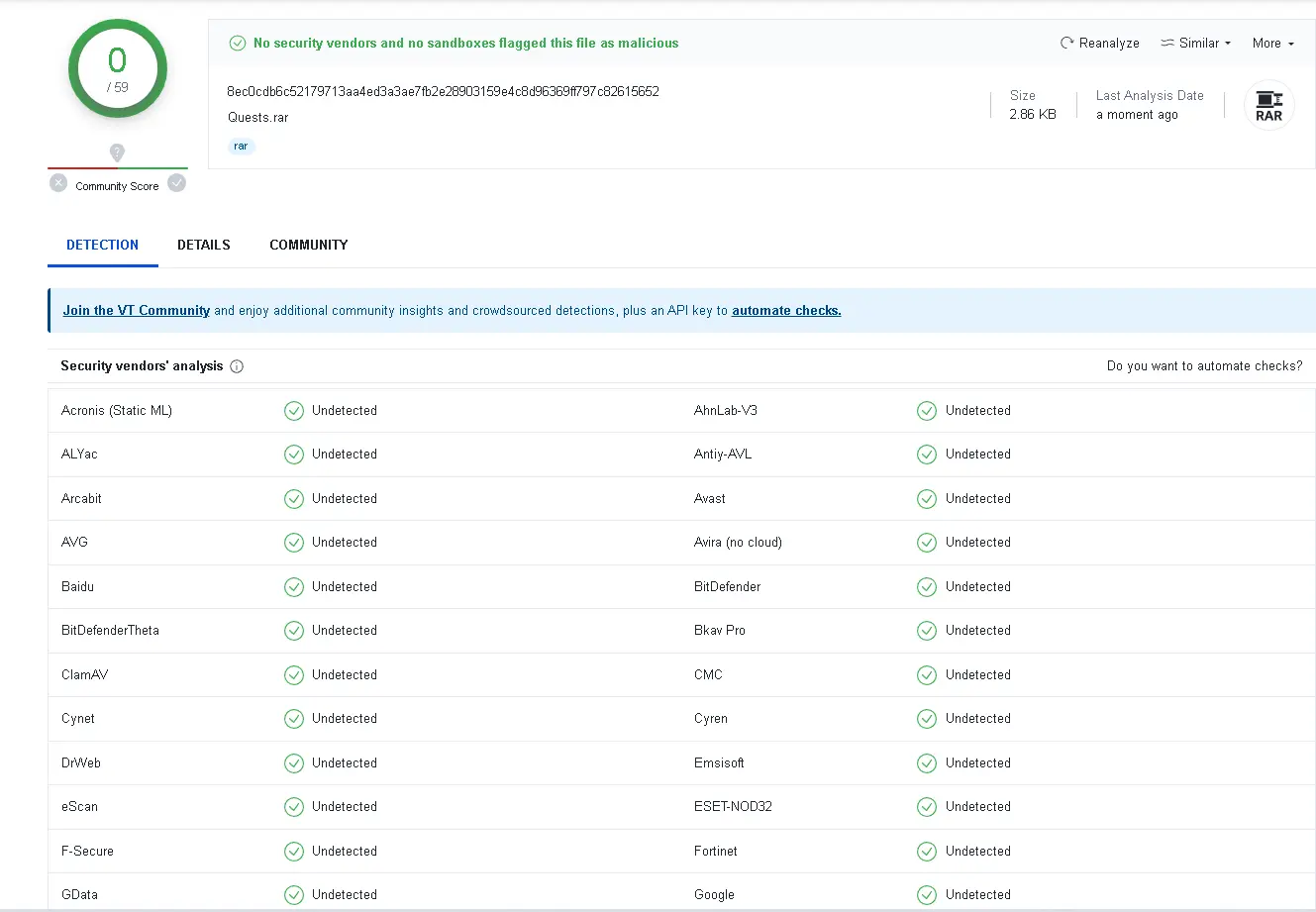Click the Avira (no cloud) undetected check icon
Screen dimensions: 1316x912
pos(927,543)
